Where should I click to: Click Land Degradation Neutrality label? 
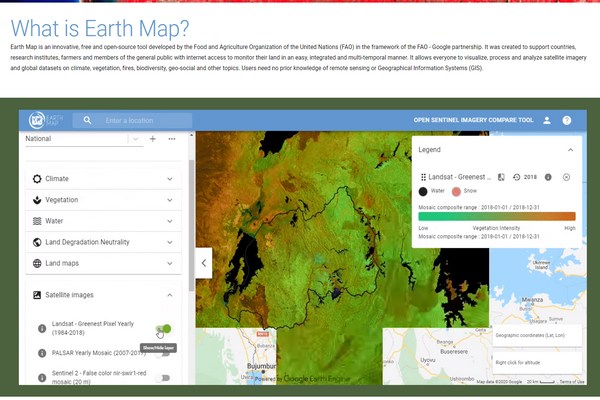[x=87, y=242]
